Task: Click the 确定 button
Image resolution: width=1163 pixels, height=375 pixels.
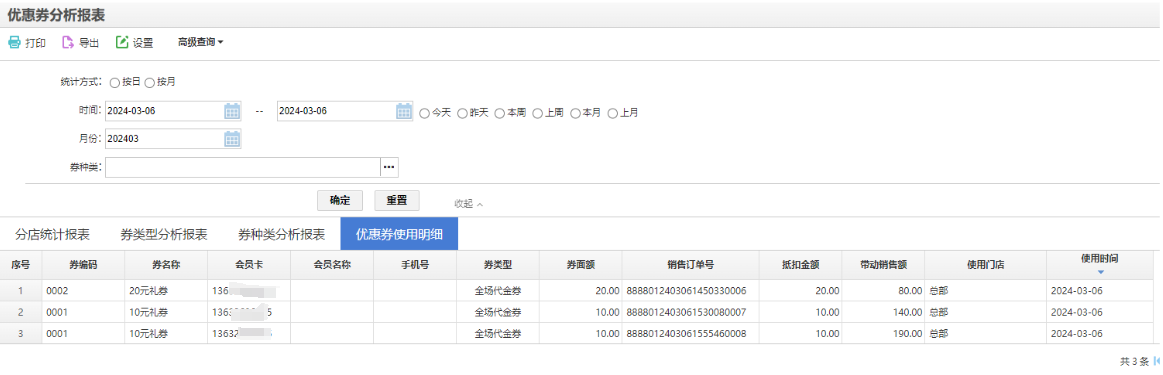Action: (340, 200)
